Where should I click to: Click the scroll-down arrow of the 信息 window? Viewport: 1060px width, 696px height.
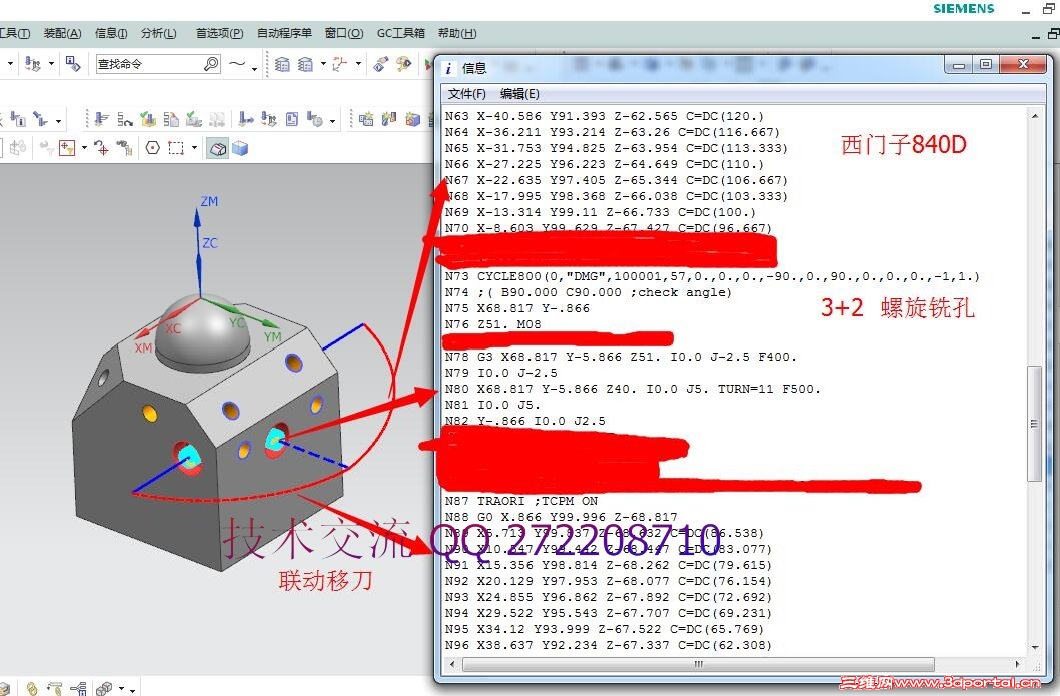[x=1035, y=648]
